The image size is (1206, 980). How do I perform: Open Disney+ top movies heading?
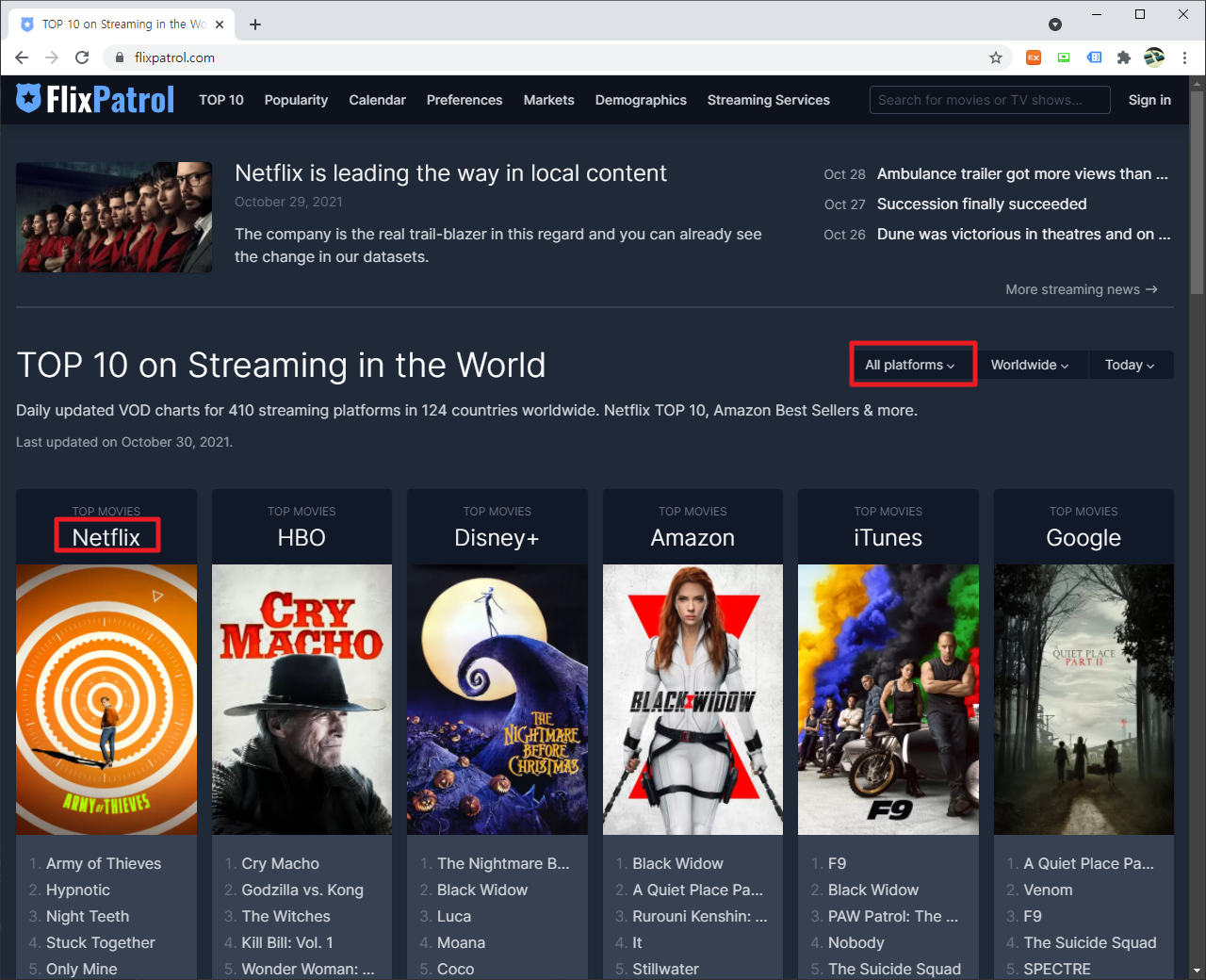[497, 538]
